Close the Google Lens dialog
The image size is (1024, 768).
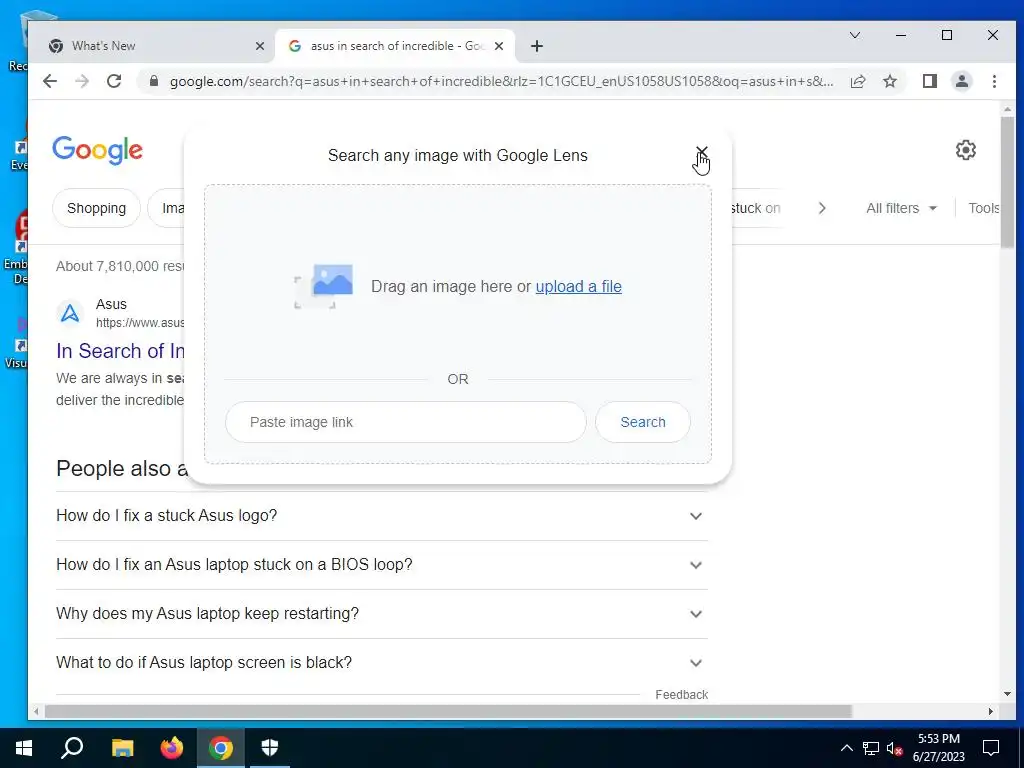(701, 154)
